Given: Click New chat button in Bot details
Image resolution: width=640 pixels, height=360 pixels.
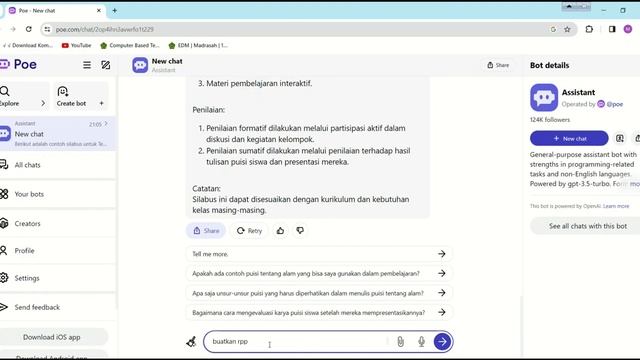Looking at the screenshot, I should [569, 138].
